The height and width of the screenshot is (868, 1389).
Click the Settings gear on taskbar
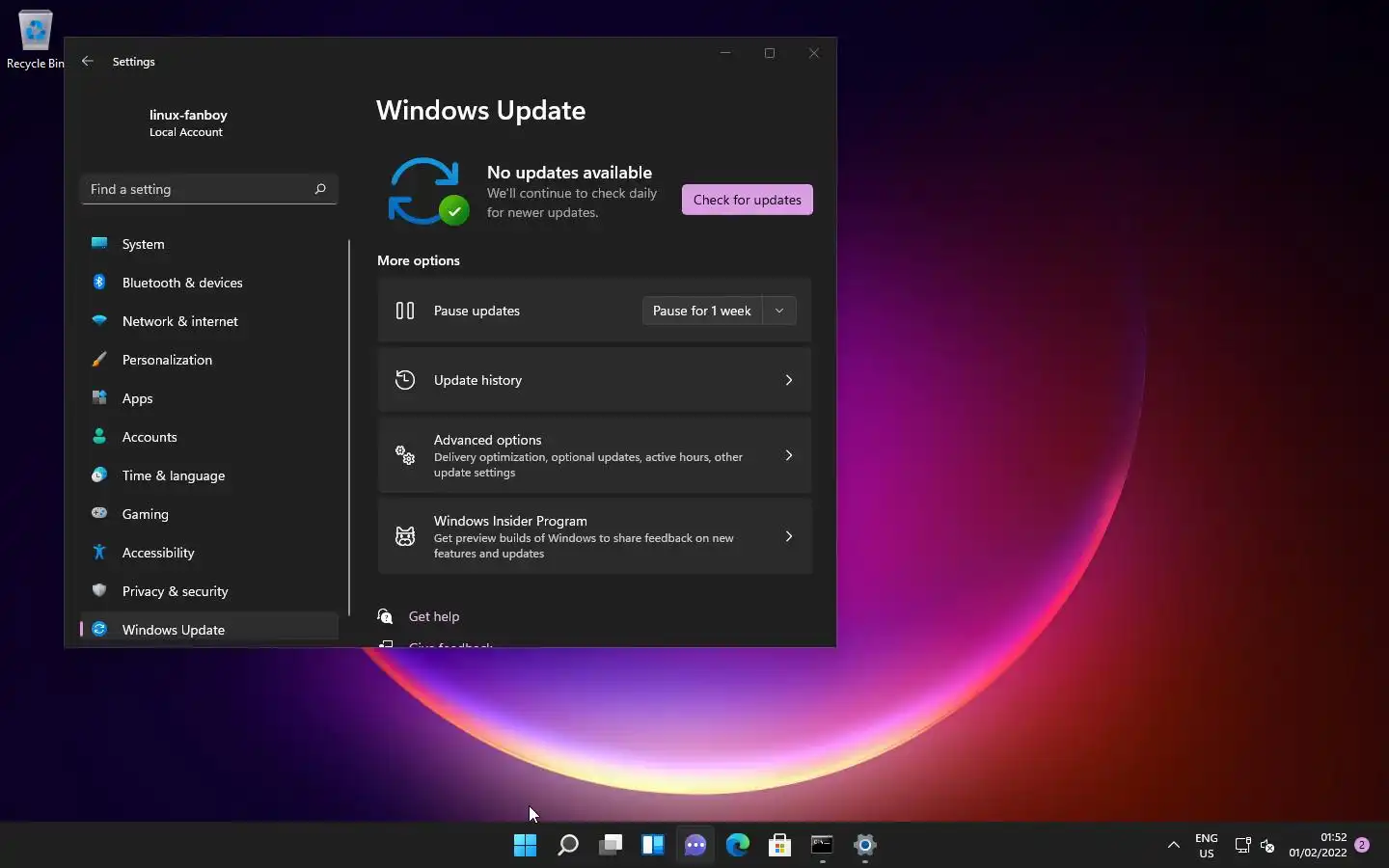point(865,845)
